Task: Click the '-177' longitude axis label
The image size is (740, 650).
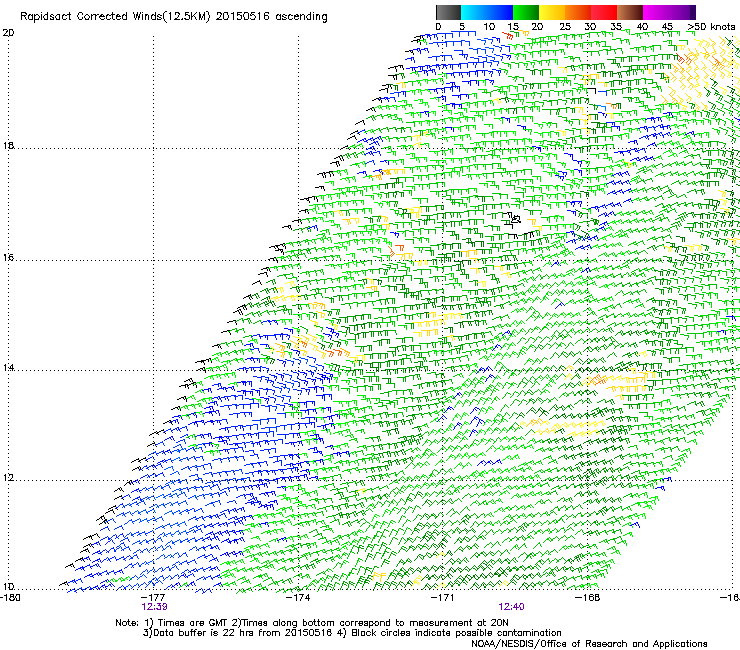Action: point(154,598)
